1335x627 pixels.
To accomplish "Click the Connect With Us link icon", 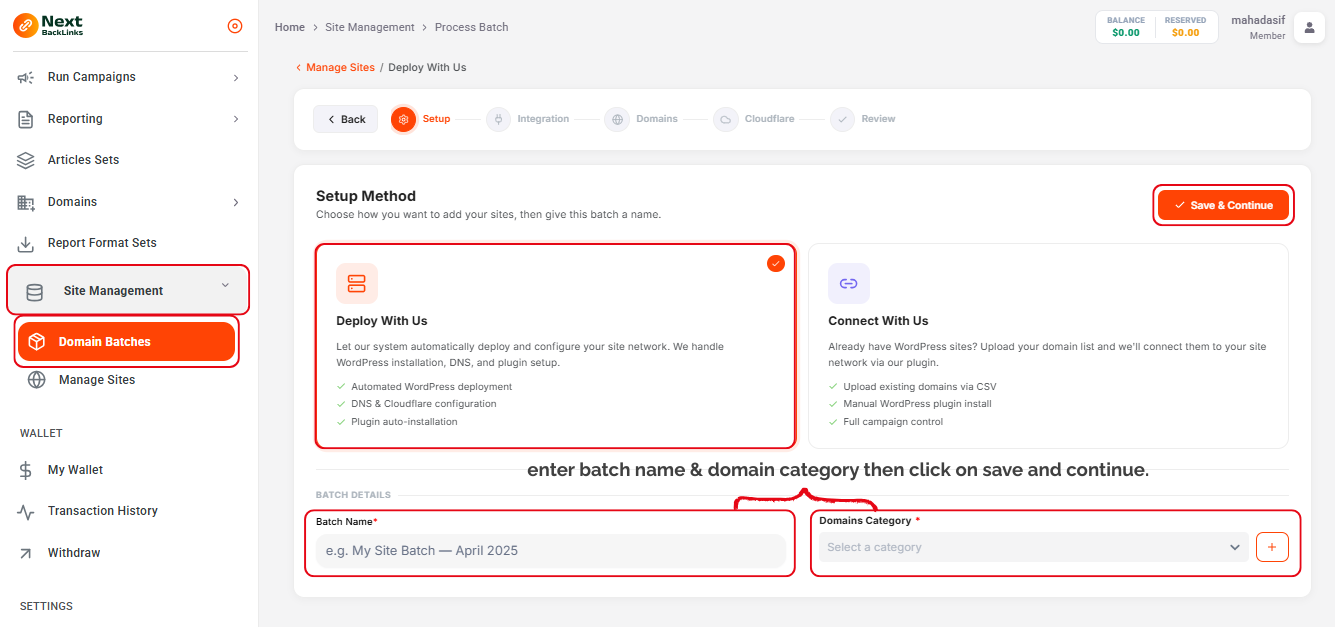I will (849, 283).
